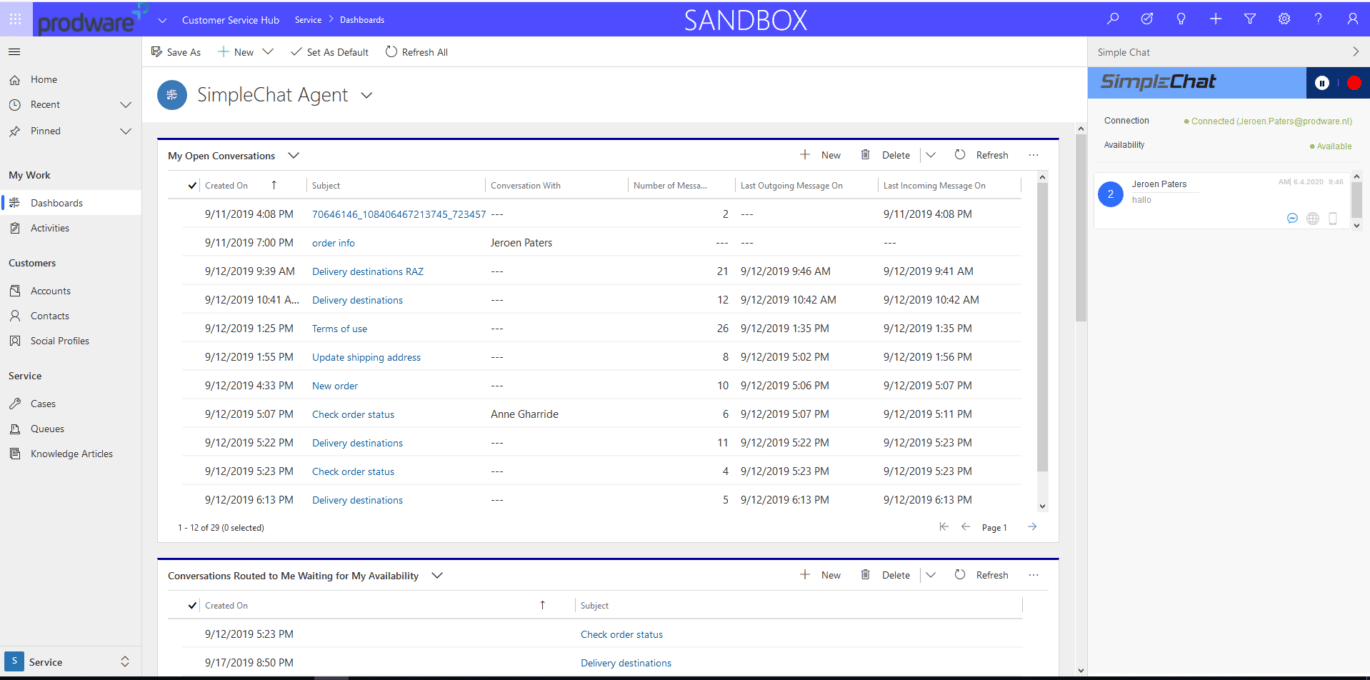The image size is (1370, 680).
Task: Open the Update shipping address conversation
Action: [366, 357]
